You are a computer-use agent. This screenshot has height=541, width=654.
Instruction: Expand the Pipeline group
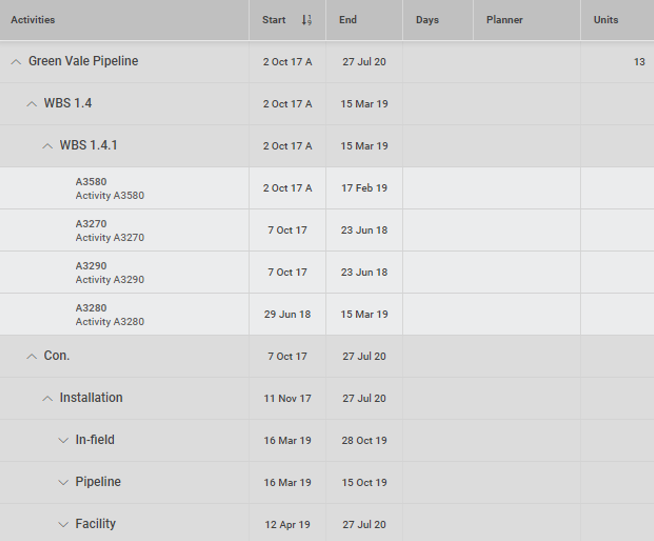[63, 482]
